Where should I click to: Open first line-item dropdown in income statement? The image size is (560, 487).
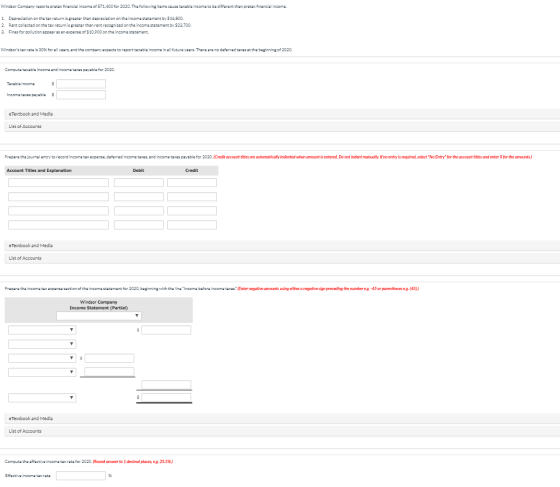click(42, 330)
